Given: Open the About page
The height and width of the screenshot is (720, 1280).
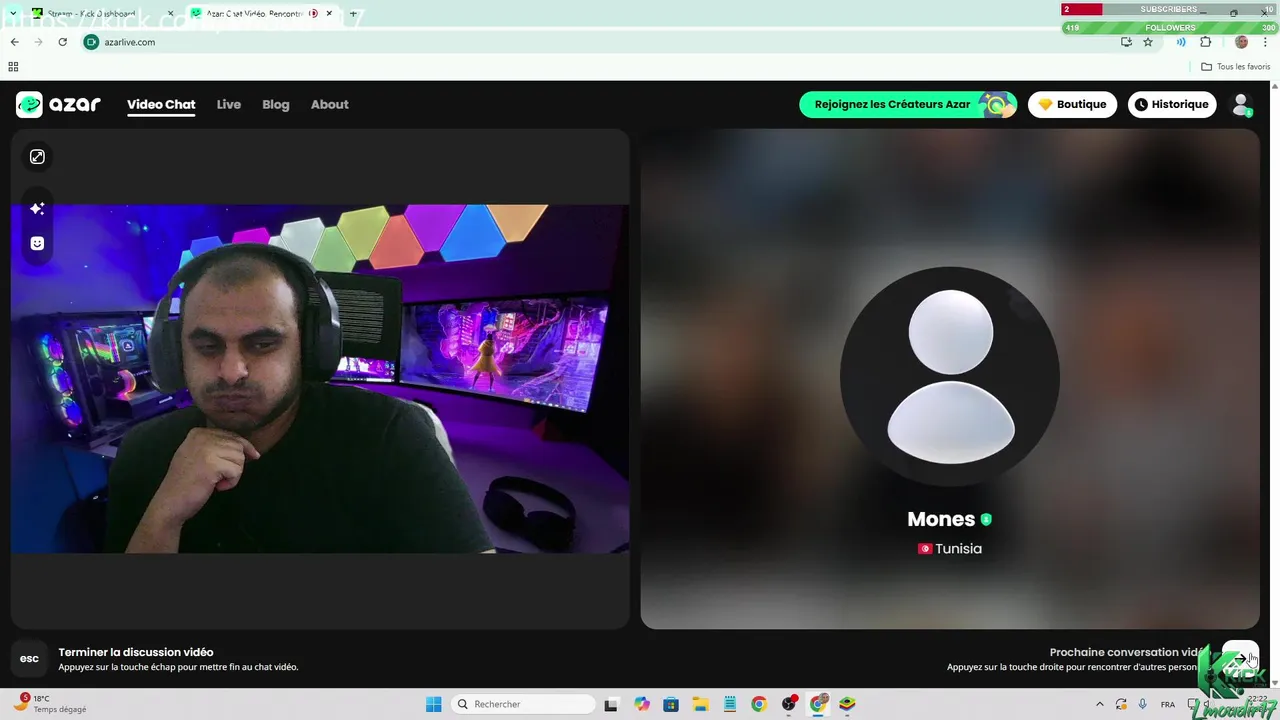Looking at the screenshot, I should pos(329,104).
